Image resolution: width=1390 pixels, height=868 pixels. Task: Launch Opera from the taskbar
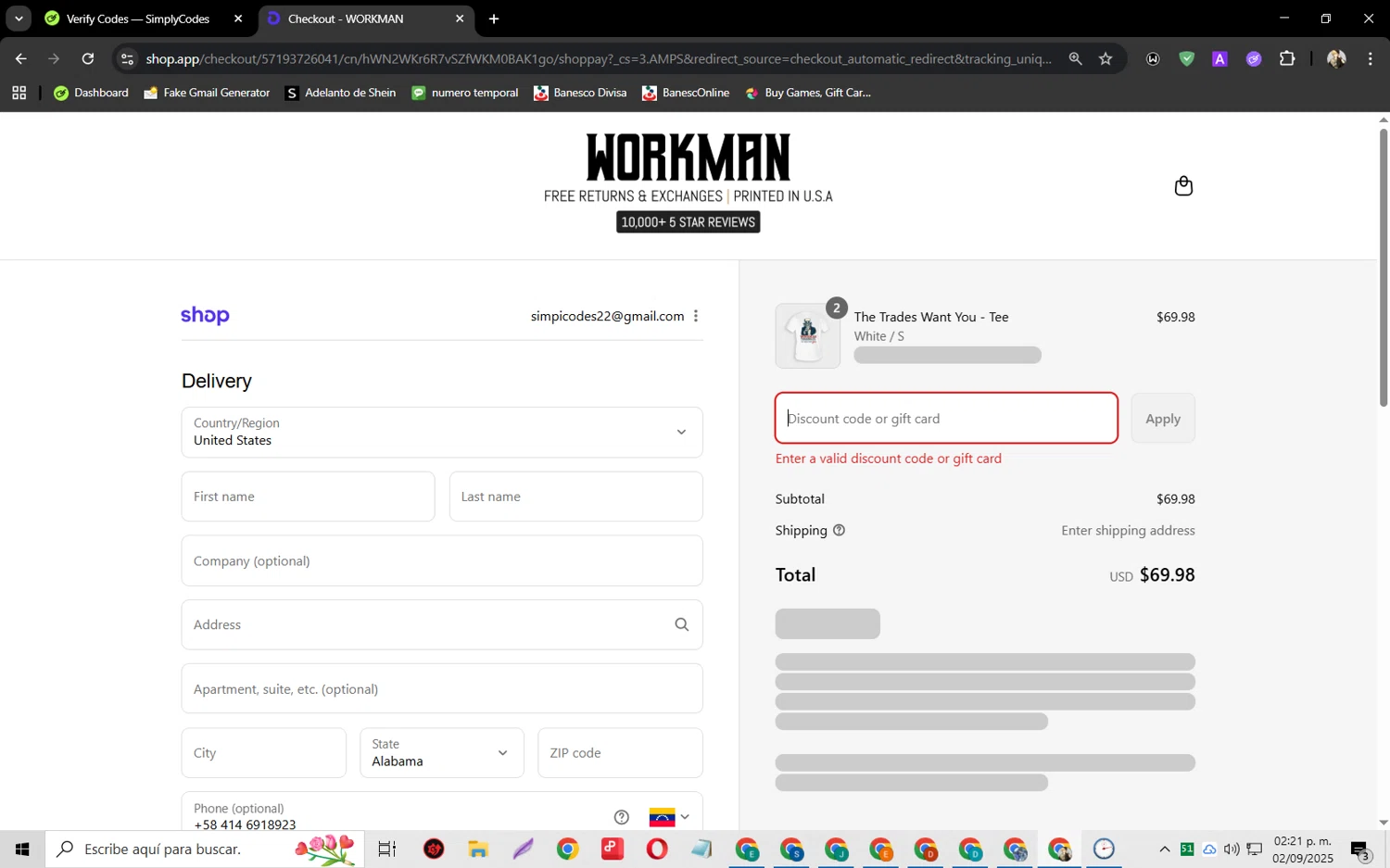coord(657,849)
